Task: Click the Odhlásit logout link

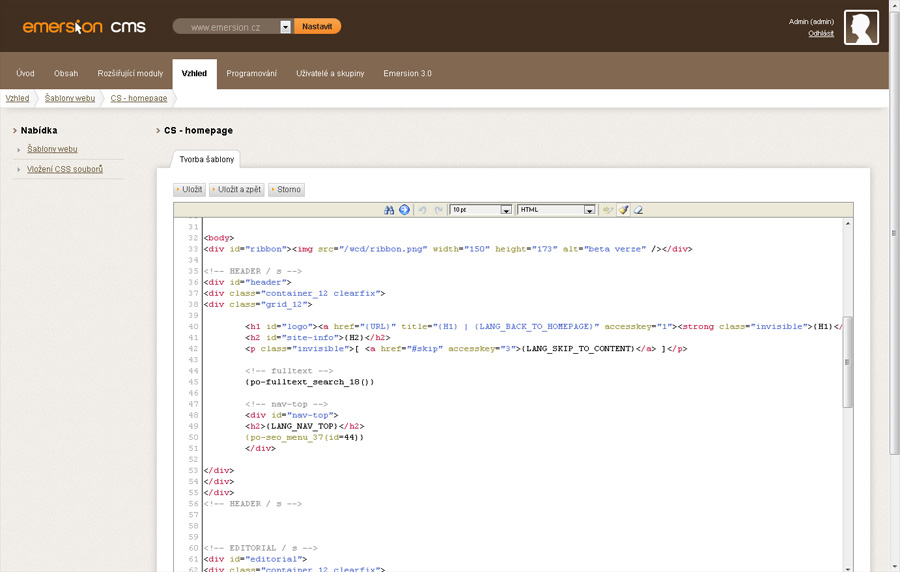Action: click(821, 34)
